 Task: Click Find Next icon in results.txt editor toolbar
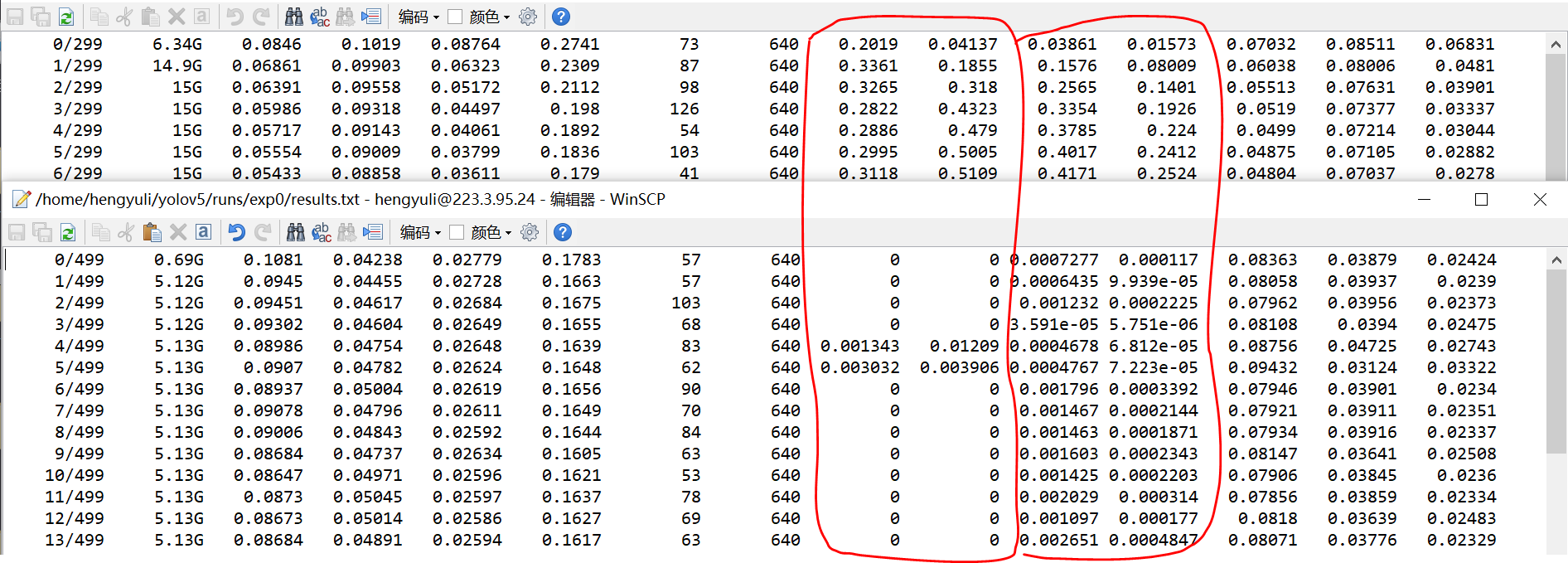click(347, 232)
